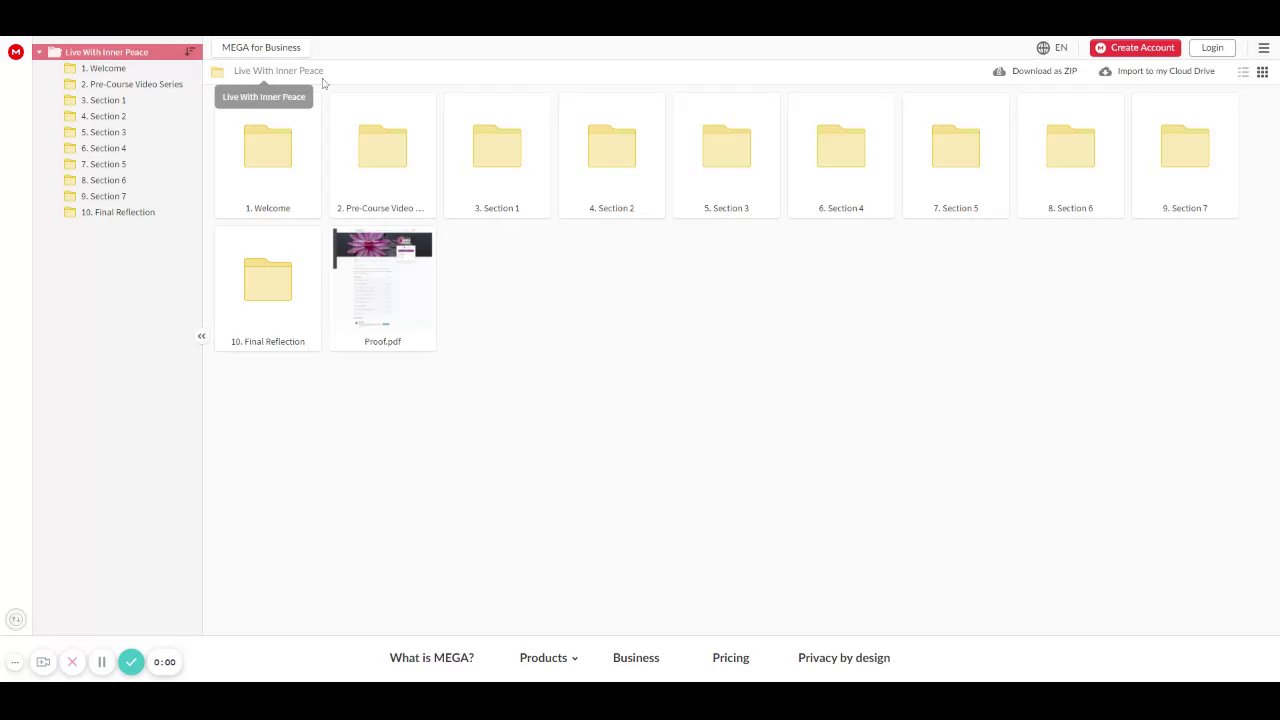The height and width of the screenshot is (720, 1280).
Task: Open the '1. Welcome' folder icon
Action: click(268, 146)
